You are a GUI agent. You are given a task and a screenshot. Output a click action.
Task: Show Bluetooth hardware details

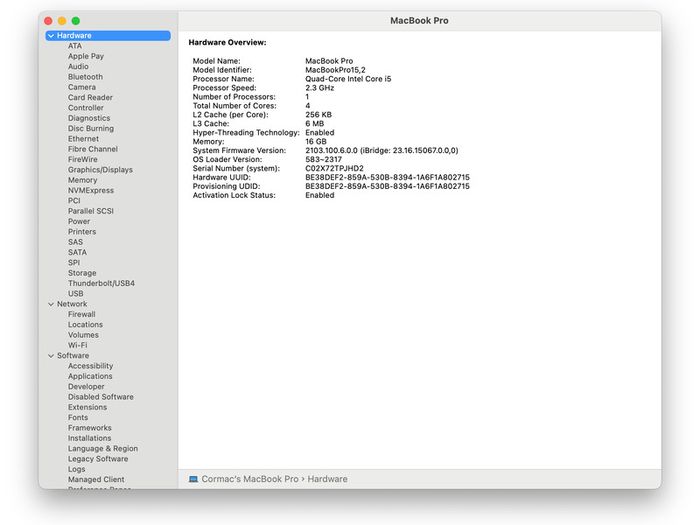pos(85,77)
